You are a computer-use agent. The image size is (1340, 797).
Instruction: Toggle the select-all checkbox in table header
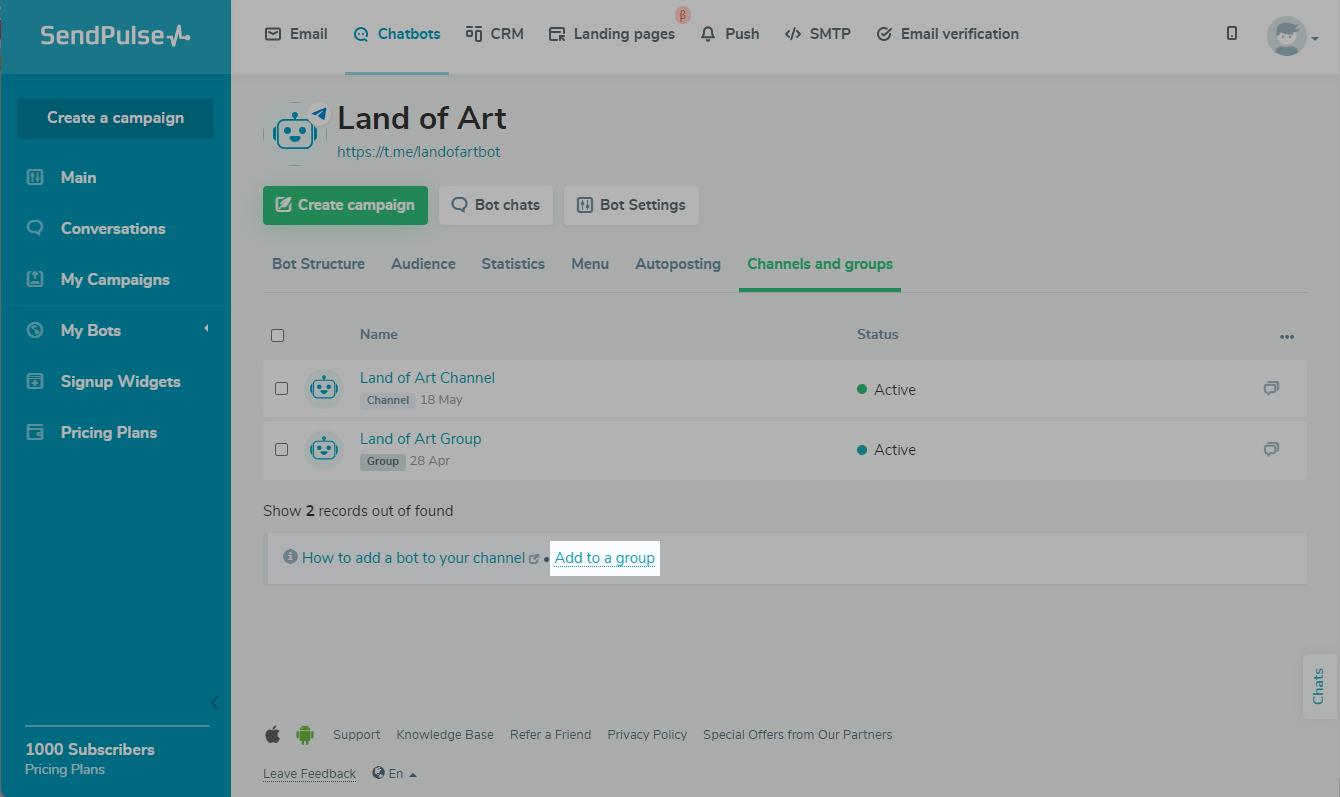[x=278, y=336]
